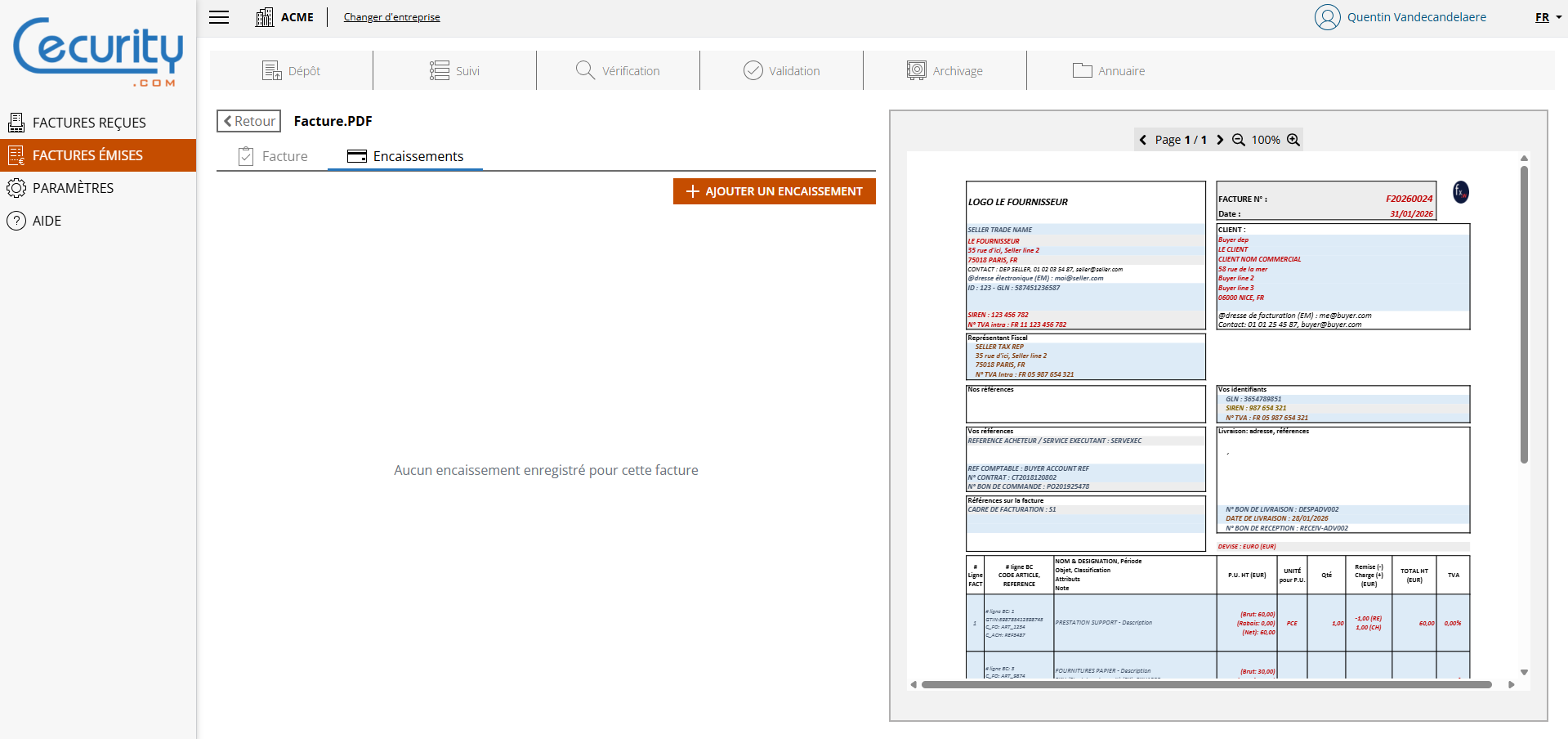Click the Encaissements card icon
This screenshot has width=1568, height=739.
point(357,156)
